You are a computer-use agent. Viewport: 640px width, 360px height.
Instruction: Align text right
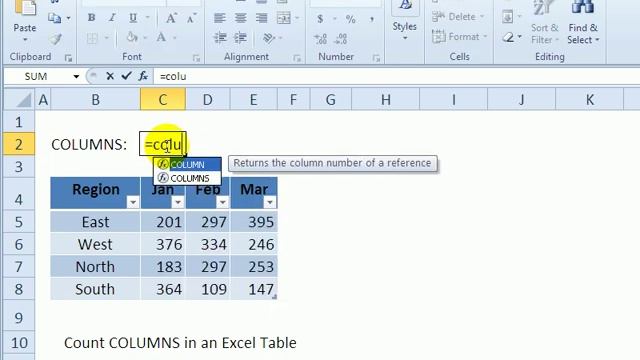click(x=261, y=18)
